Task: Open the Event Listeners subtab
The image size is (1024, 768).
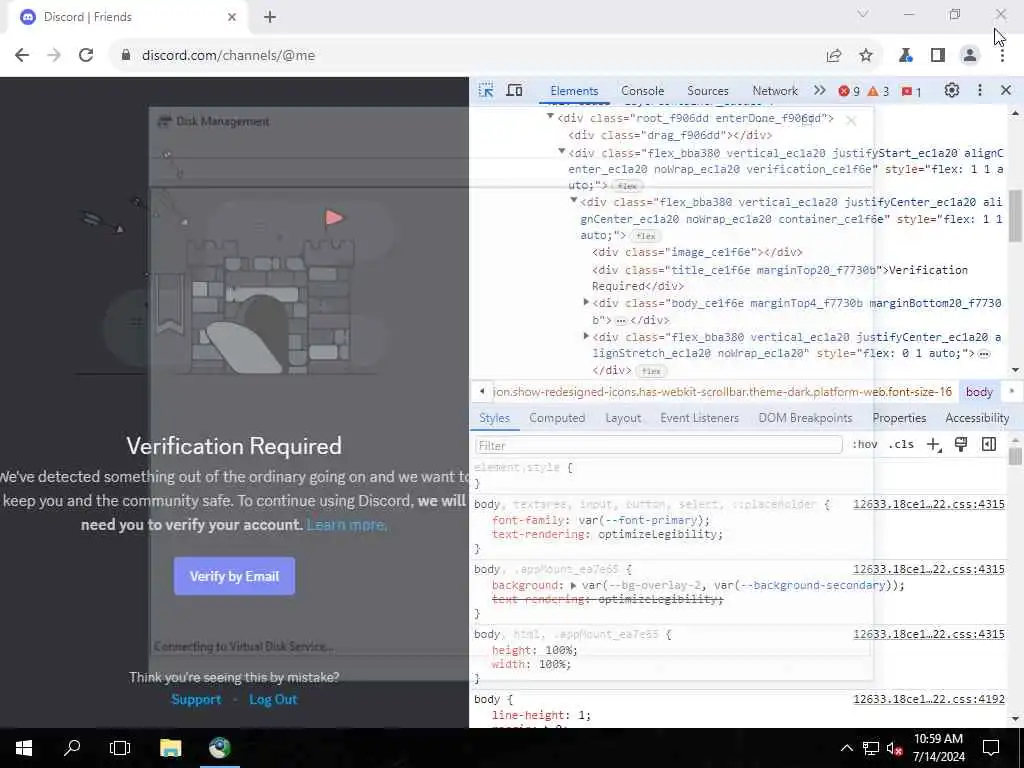Action: click(699, 418)
